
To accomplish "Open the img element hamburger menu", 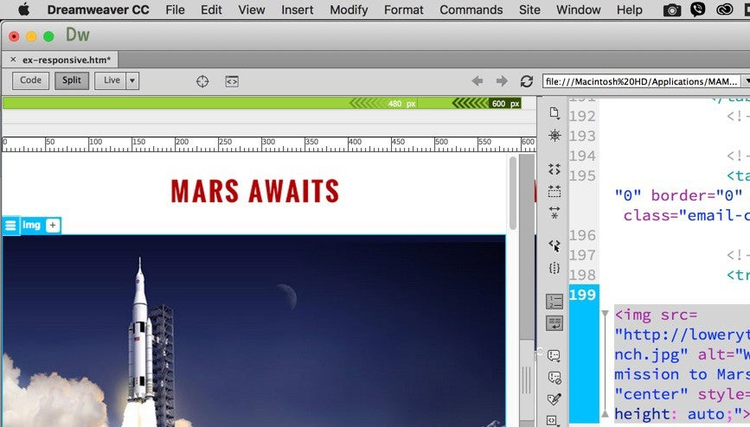I will [11, 225].
